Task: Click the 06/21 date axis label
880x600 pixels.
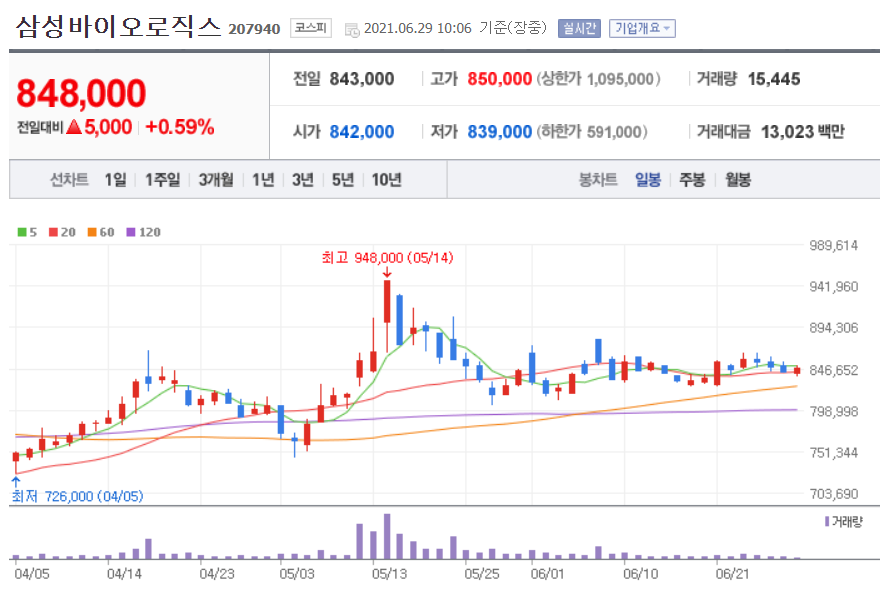Action: (x=732, y=574)
